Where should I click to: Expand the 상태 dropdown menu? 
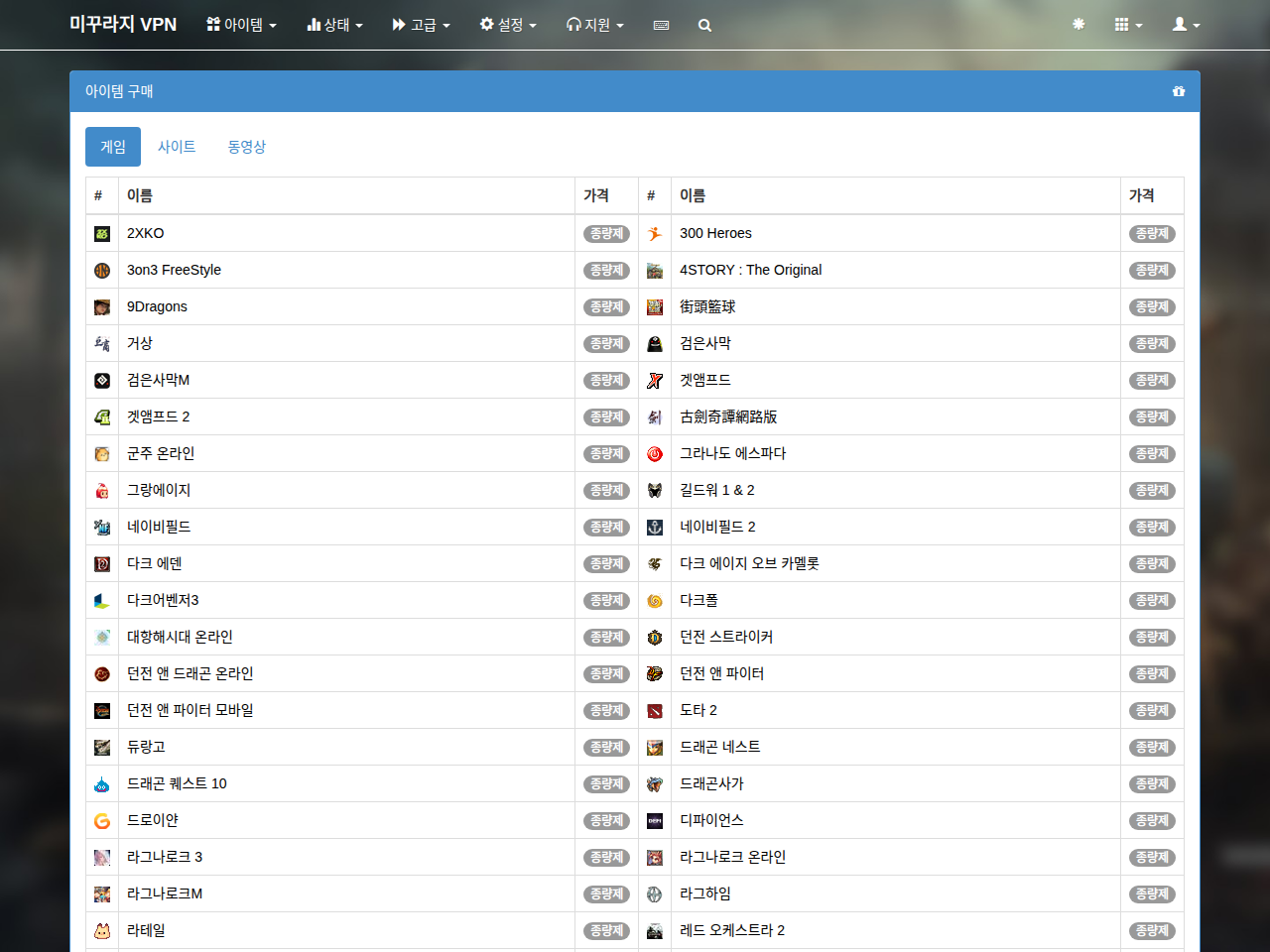pos(335,25)
